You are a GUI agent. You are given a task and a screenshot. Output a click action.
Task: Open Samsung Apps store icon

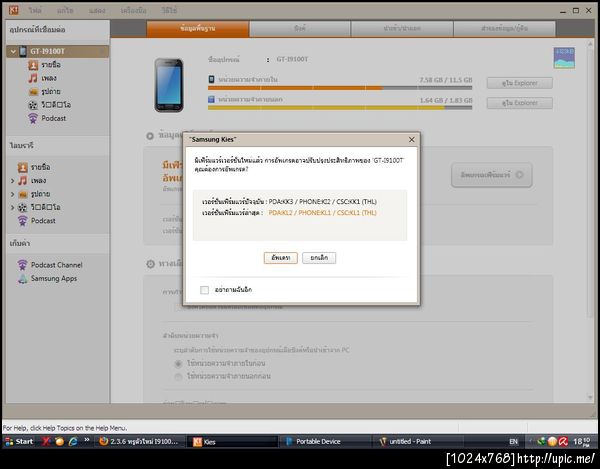[x=23, y=278]
